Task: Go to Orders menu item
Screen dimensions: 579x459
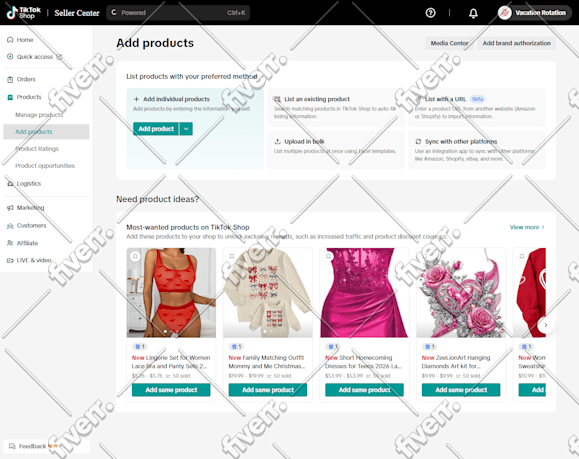Action: coord(26,79)
